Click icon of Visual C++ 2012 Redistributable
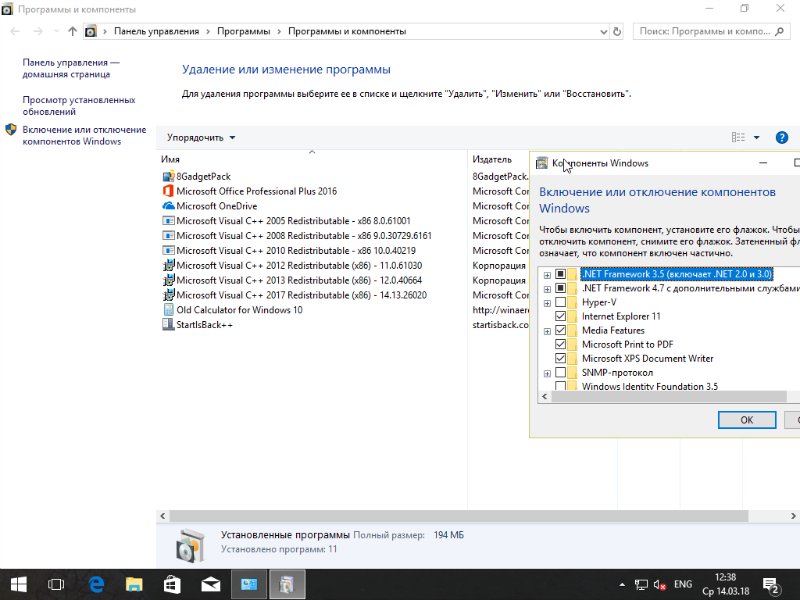The width and height of the screenshot is (800, 600). click(168, 265)
